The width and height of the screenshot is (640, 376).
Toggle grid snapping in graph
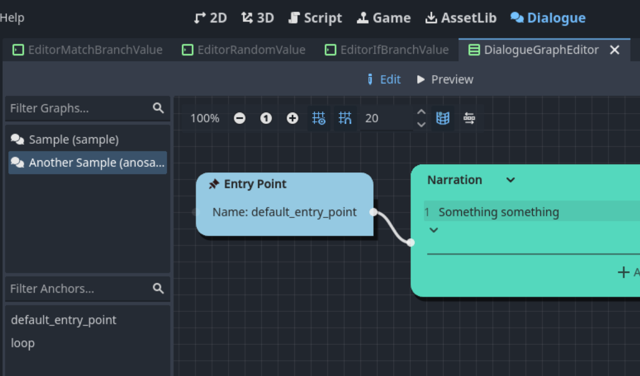click(x=345, y=118)
